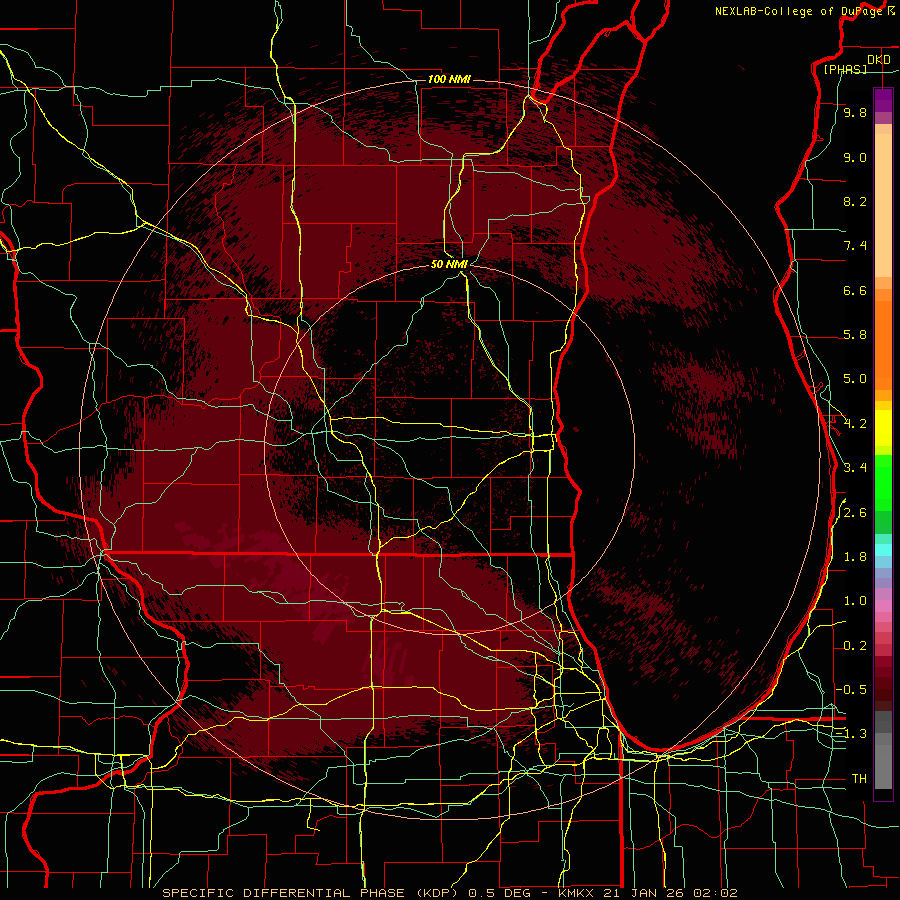Viewport: 900px width, 900px height.
Task: Click the cyan segment of color bar
Action: (883, 550)
